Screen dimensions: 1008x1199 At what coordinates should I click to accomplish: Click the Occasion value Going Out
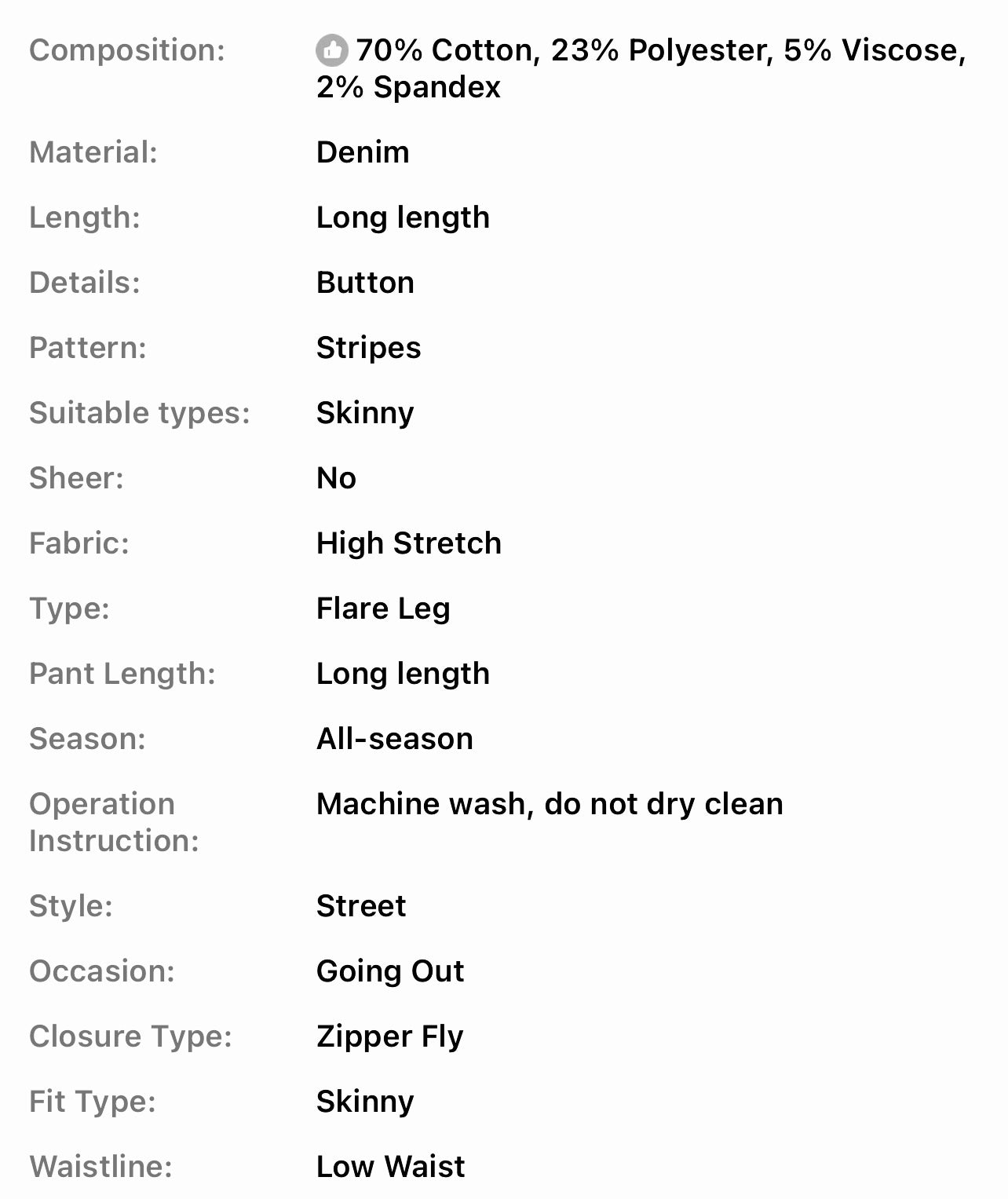tap(390, 971)
